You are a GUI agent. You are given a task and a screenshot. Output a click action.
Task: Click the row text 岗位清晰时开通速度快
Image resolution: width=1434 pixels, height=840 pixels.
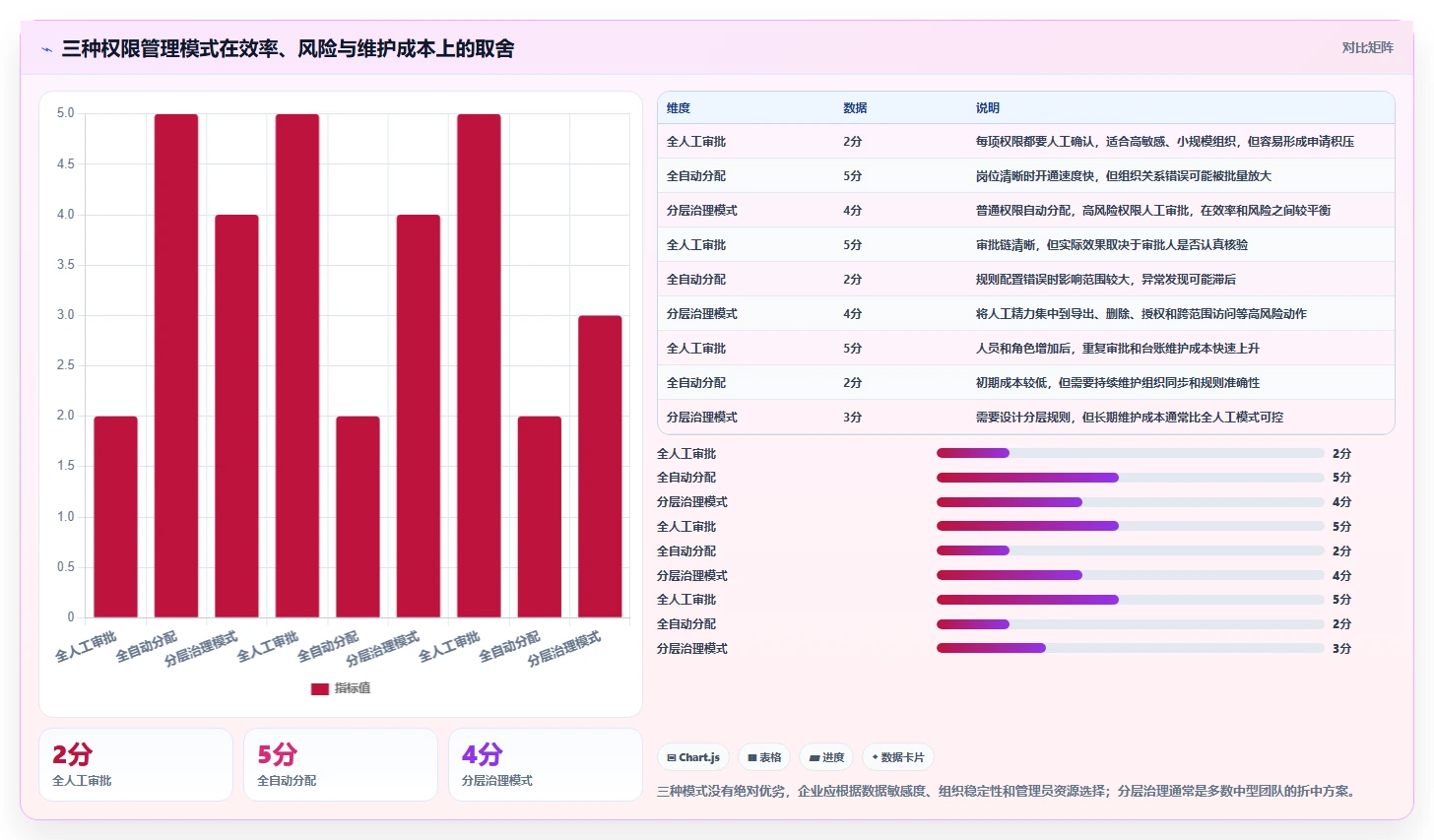(1035, 176)
